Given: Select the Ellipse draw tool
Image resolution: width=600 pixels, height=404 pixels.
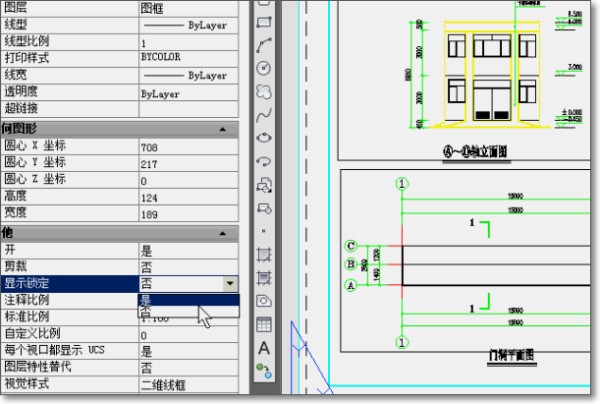Looking at the screenshot, I should pyautogui.click(x=264, y=137).
